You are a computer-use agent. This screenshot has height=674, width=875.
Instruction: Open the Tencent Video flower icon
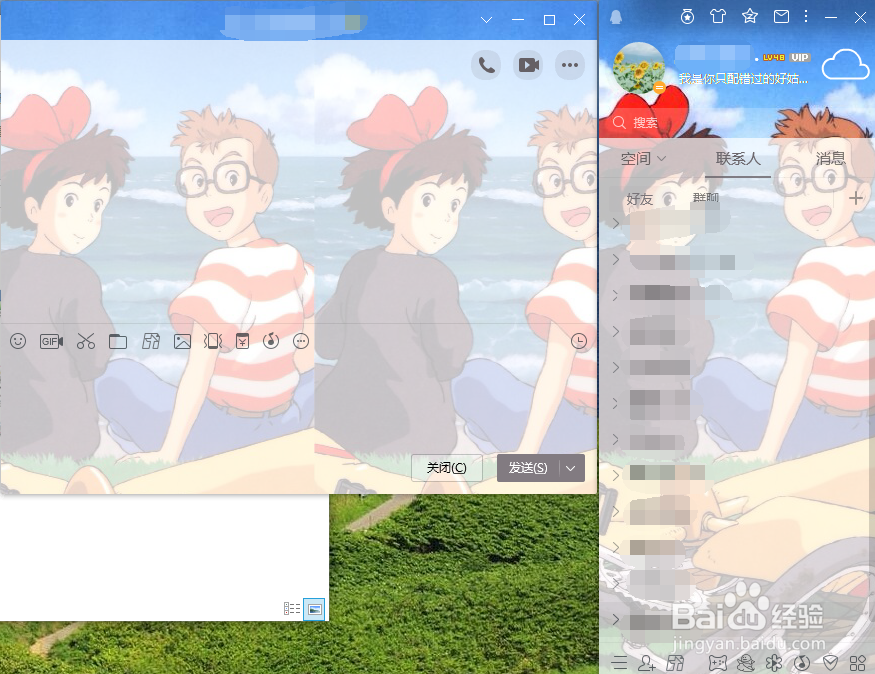tap(774, 663)
